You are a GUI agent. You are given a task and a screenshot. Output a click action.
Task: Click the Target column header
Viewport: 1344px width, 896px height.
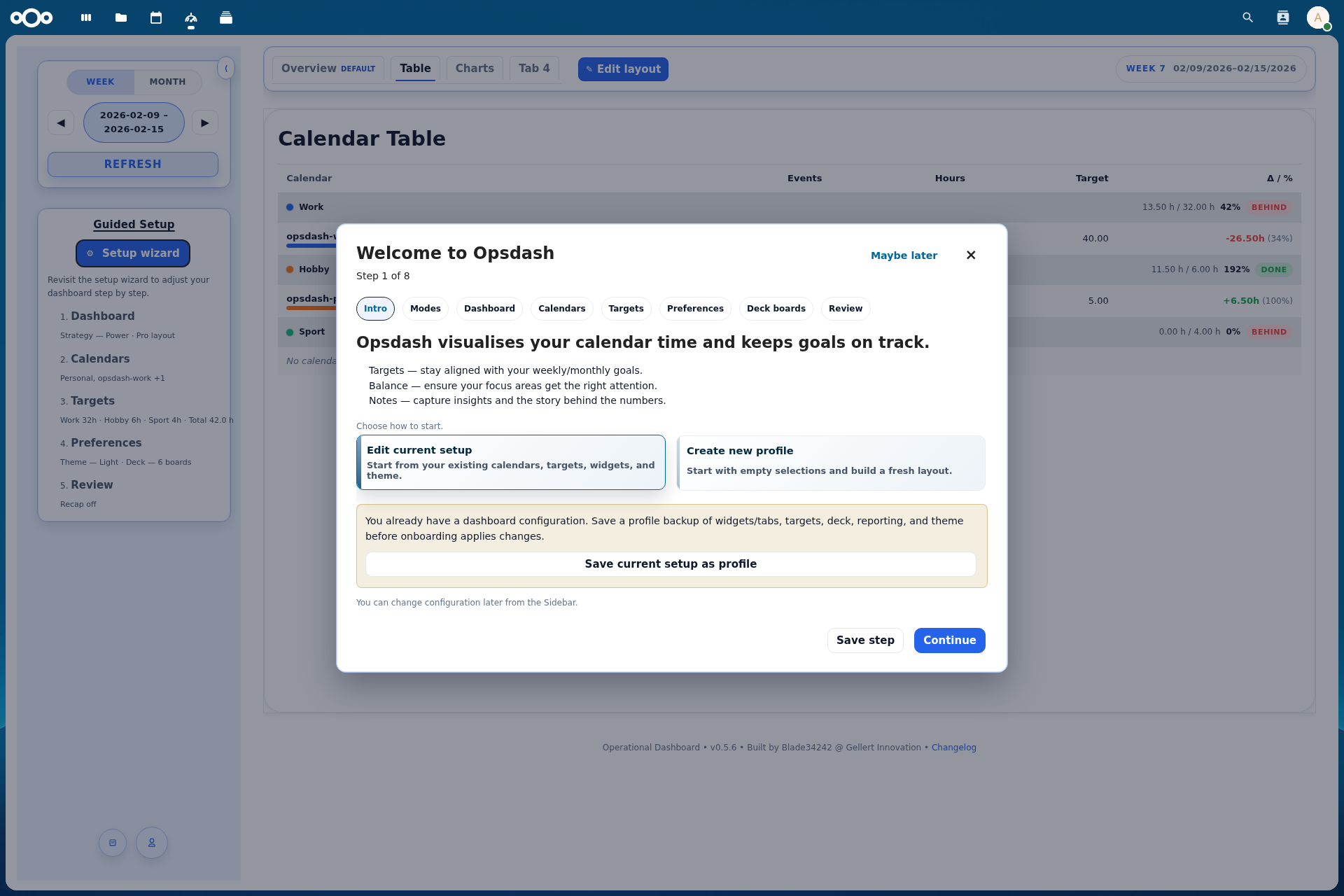coord(1092,178)
